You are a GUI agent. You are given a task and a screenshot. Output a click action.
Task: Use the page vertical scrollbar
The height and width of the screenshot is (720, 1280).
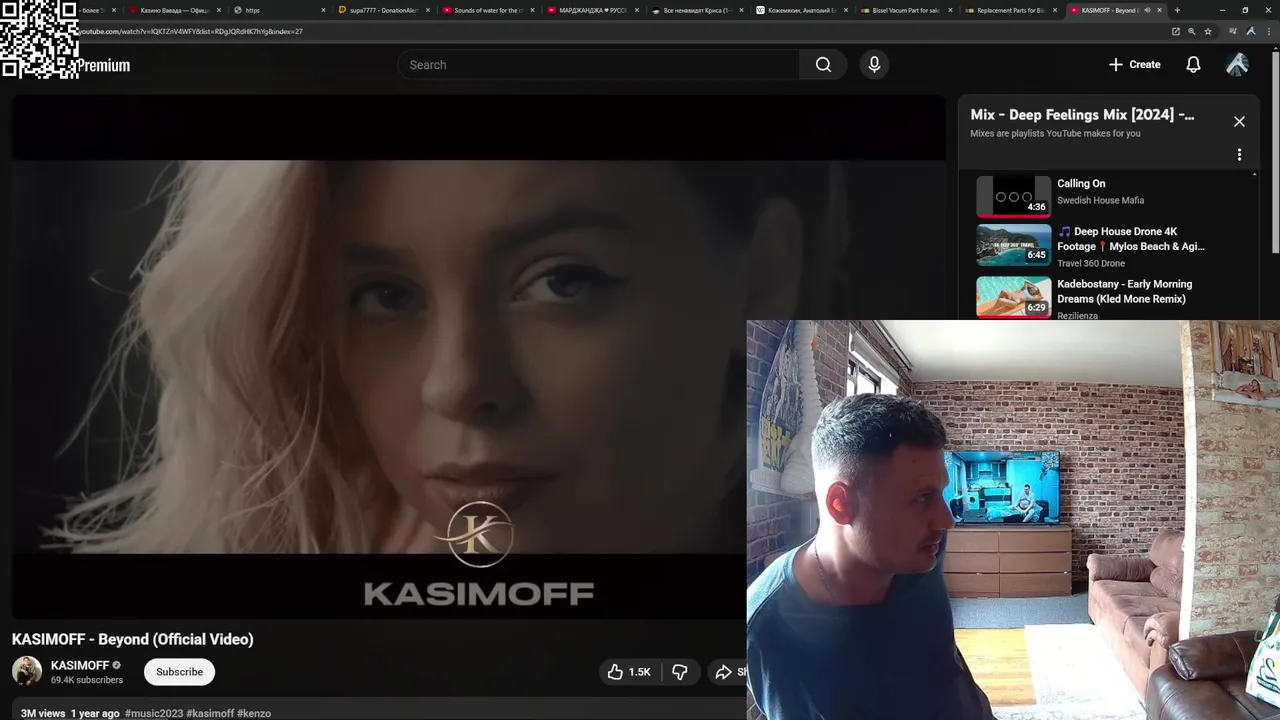click(x=1275, y=150)
